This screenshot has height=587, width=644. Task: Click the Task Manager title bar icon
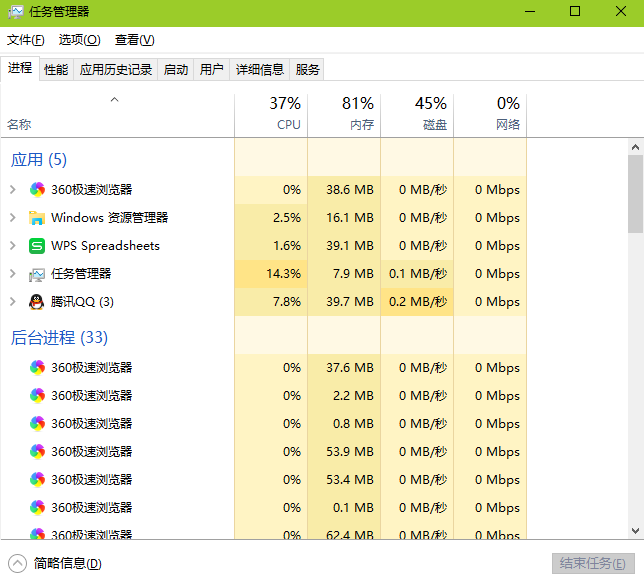pyautogui.click(x=16, y=12)
